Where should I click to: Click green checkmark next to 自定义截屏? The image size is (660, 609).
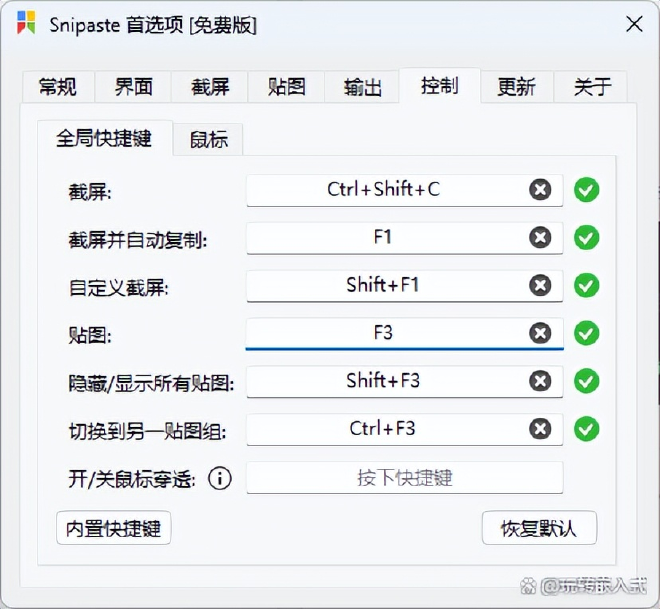(x=586, y=285)
